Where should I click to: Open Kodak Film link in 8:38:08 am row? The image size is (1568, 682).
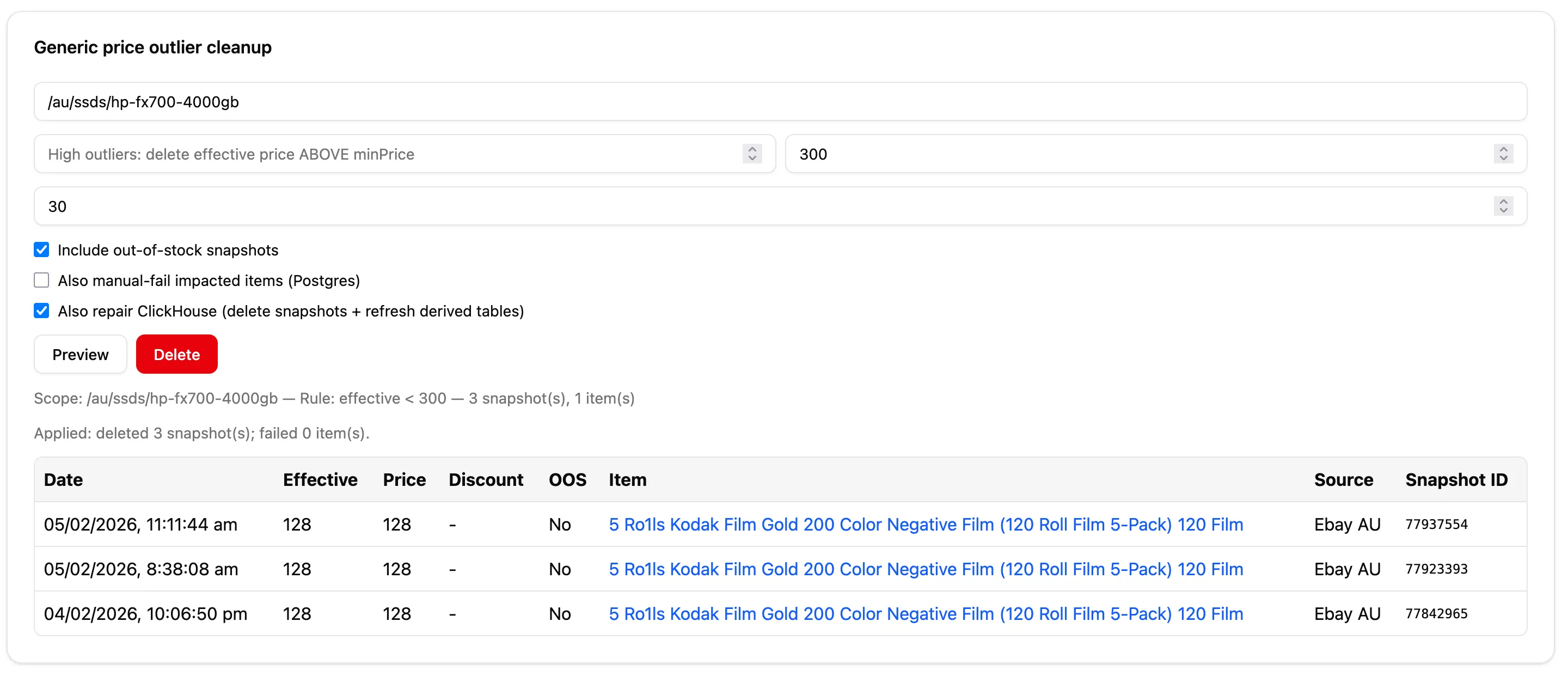(925, 569)
